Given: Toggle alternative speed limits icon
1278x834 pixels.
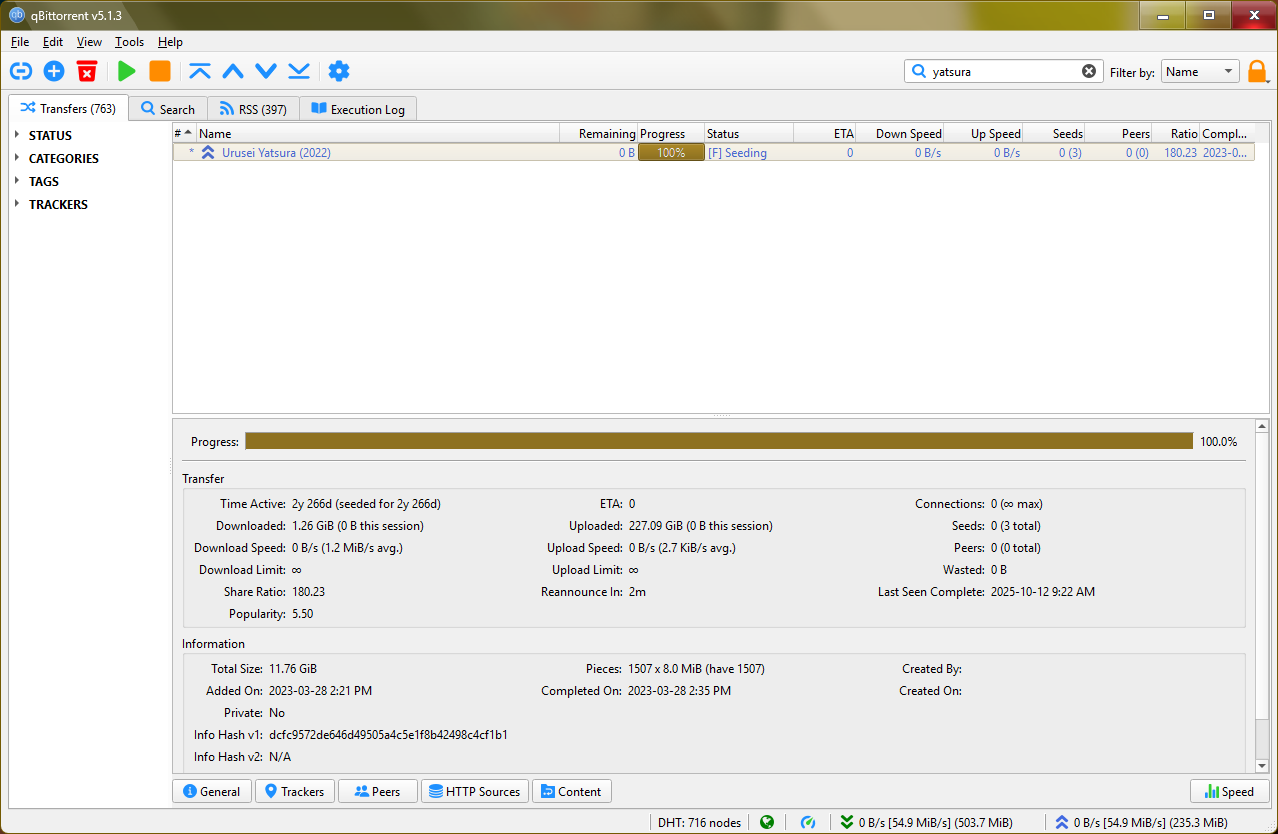Looking at the screenshot, I should click(x=808, y=822).
